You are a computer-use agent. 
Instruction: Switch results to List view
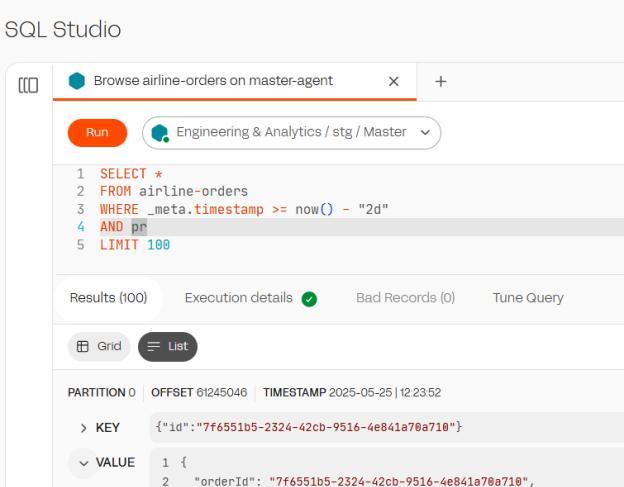coord(168,346)
